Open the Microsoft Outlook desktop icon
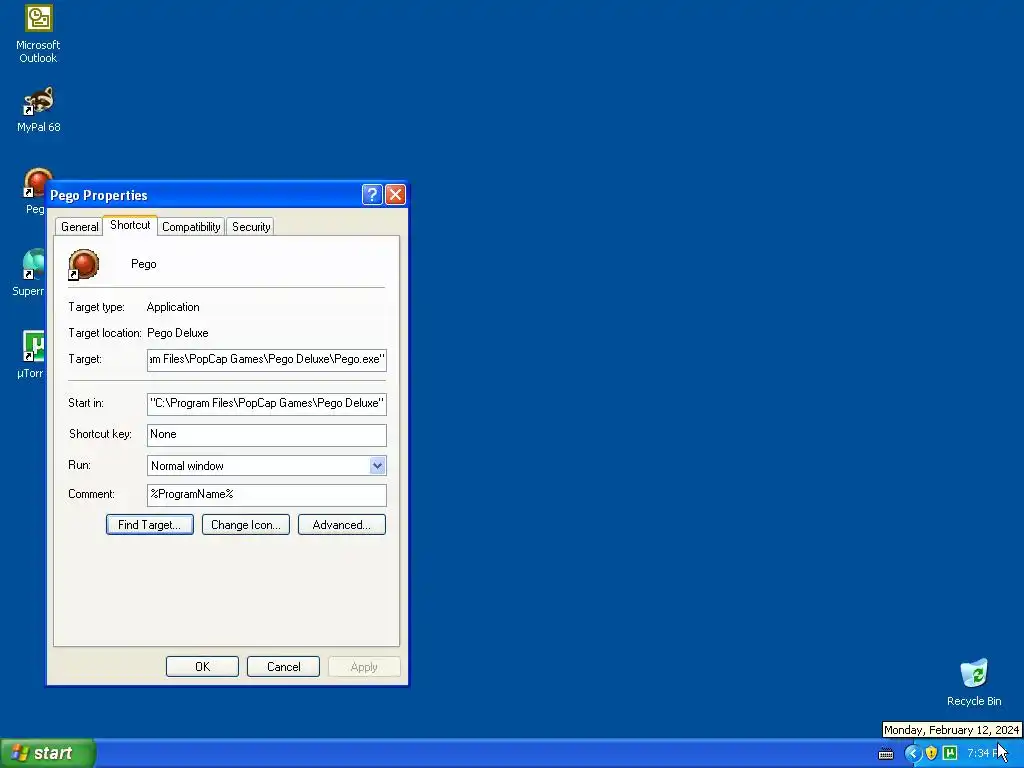The image size is (1024, 768). coord(38,34)
